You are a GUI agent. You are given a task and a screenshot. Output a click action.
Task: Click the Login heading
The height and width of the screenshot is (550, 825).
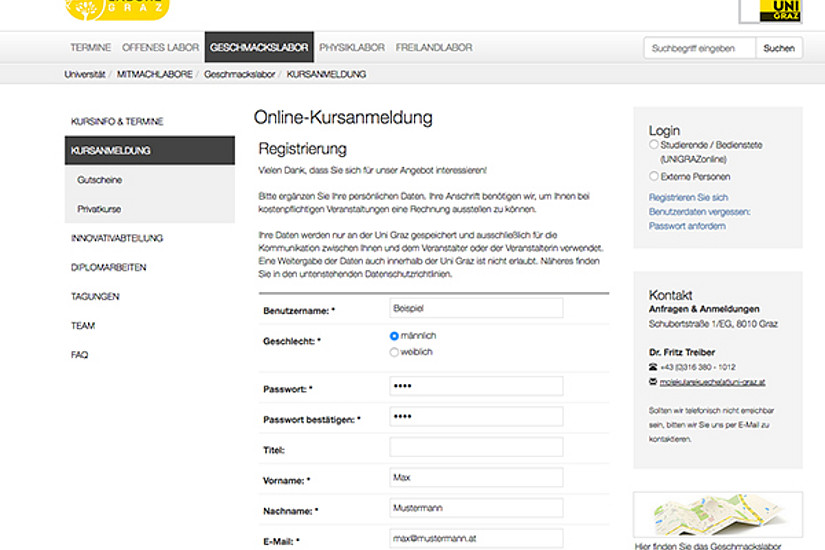click(x=664, y=131)
